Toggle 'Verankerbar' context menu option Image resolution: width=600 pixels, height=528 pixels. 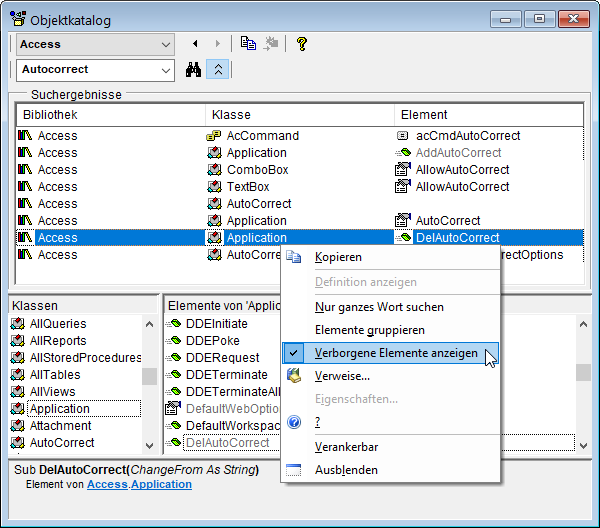click(346, 446)
